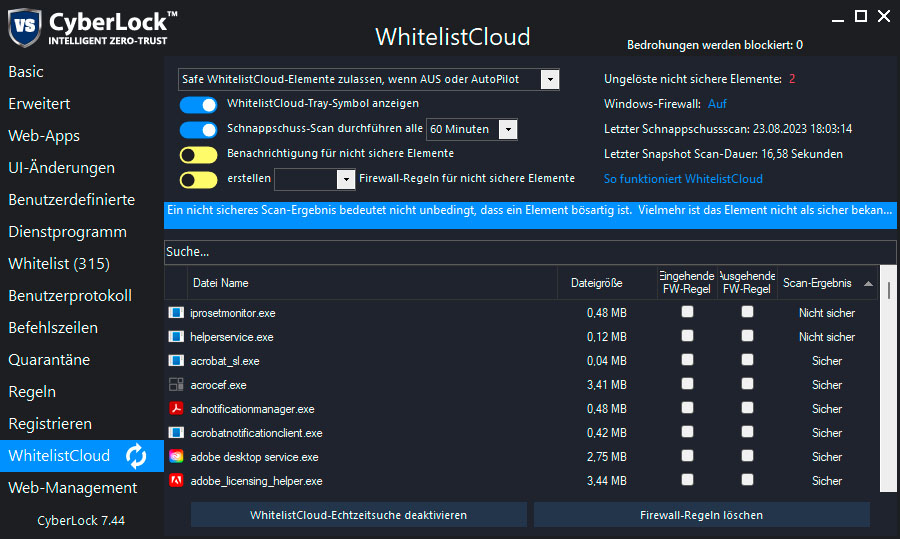Sort by Datei Name column header

372,283
